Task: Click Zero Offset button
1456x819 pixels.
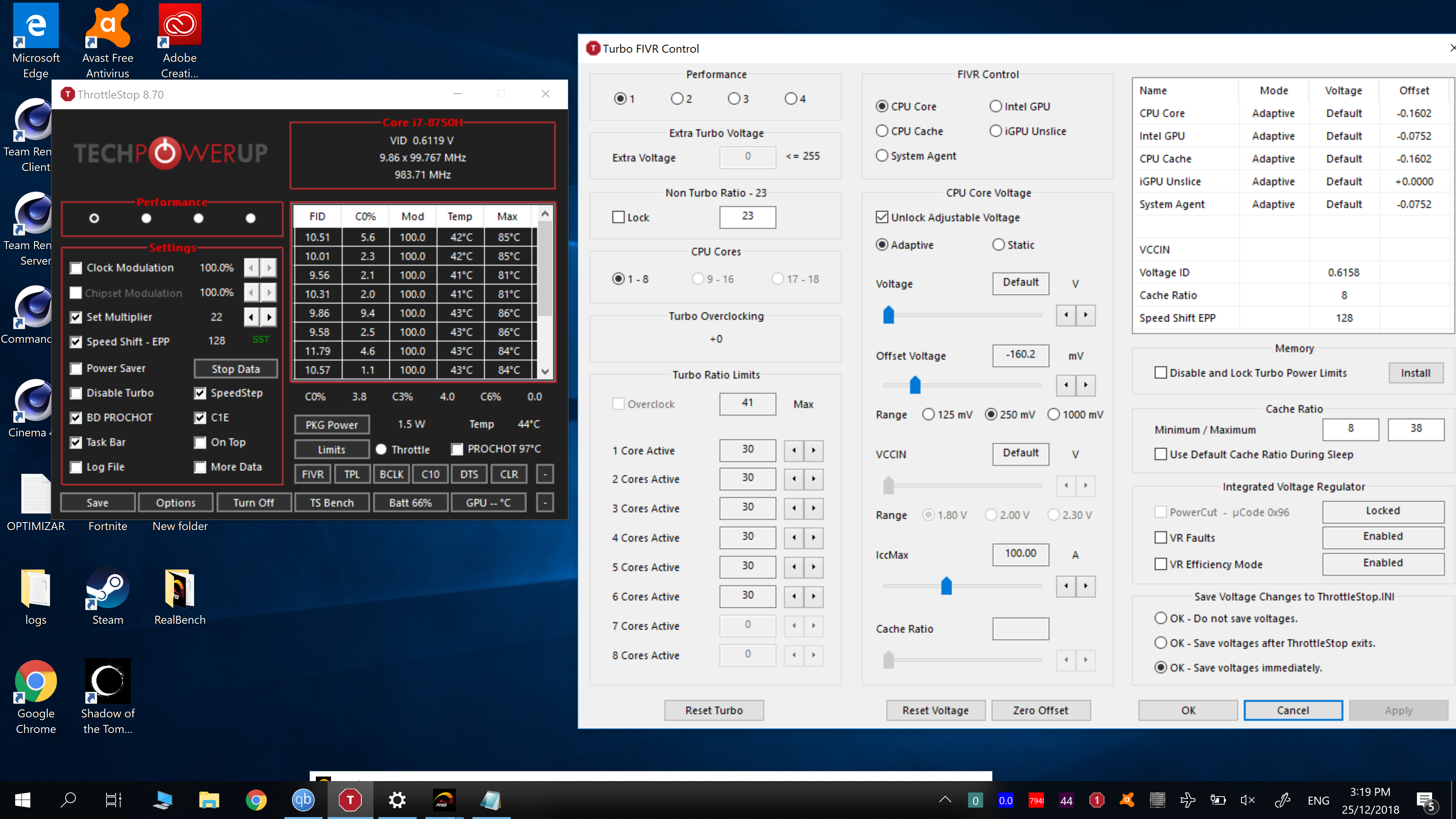Action: pyautogui.click(x=1040, y=711)
